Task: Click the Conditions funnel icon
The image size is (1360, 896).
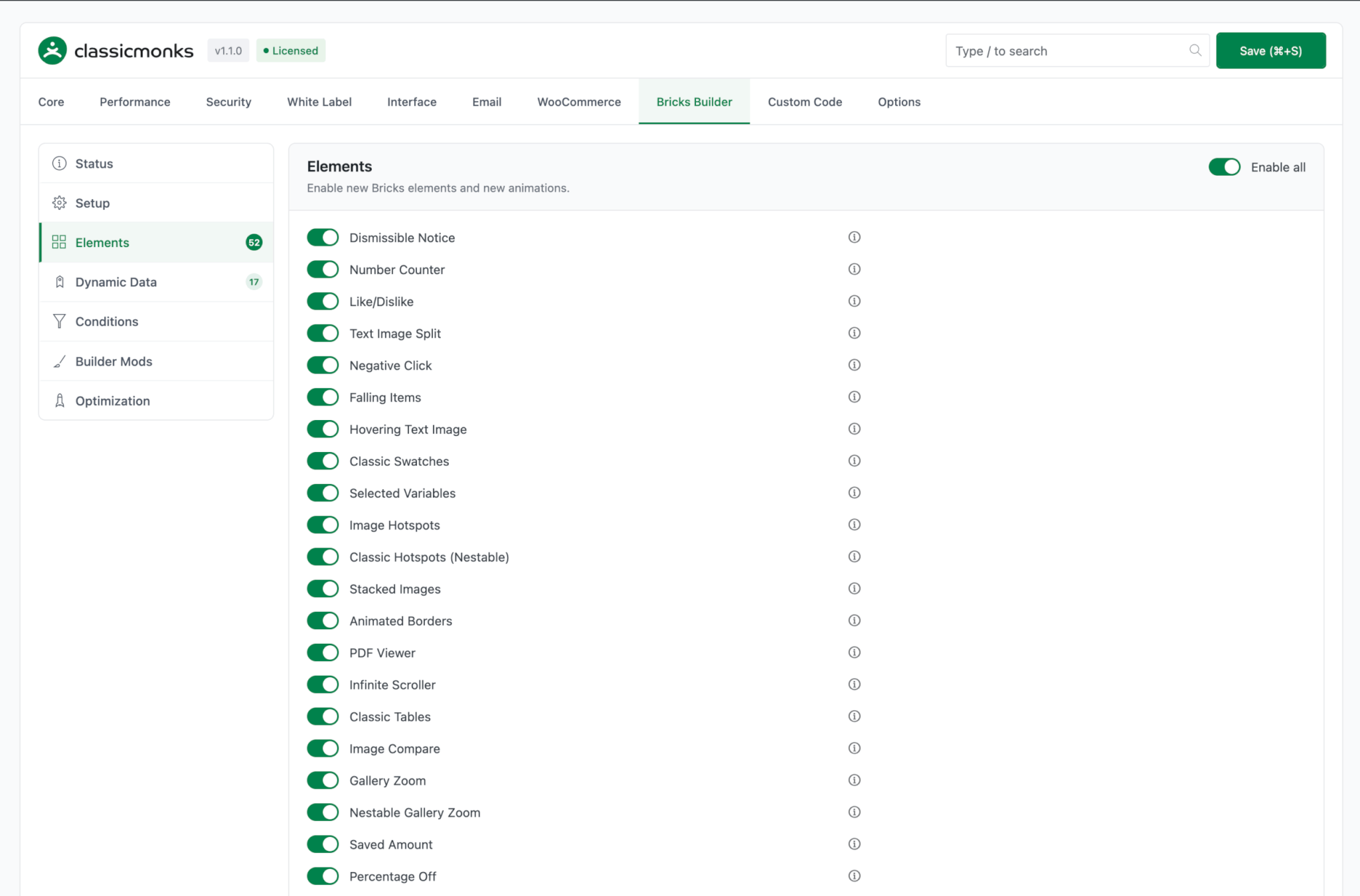Action: point(59,321)
